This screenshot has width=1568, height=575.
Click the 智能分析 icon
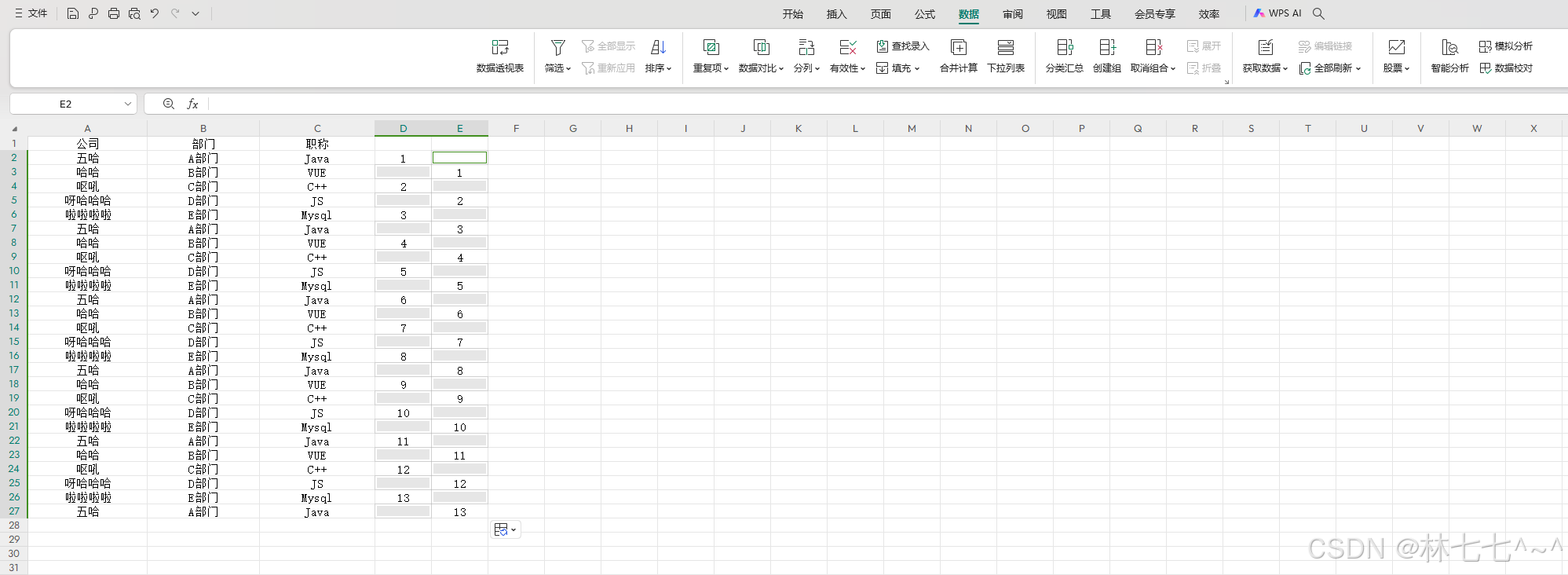1450,47
